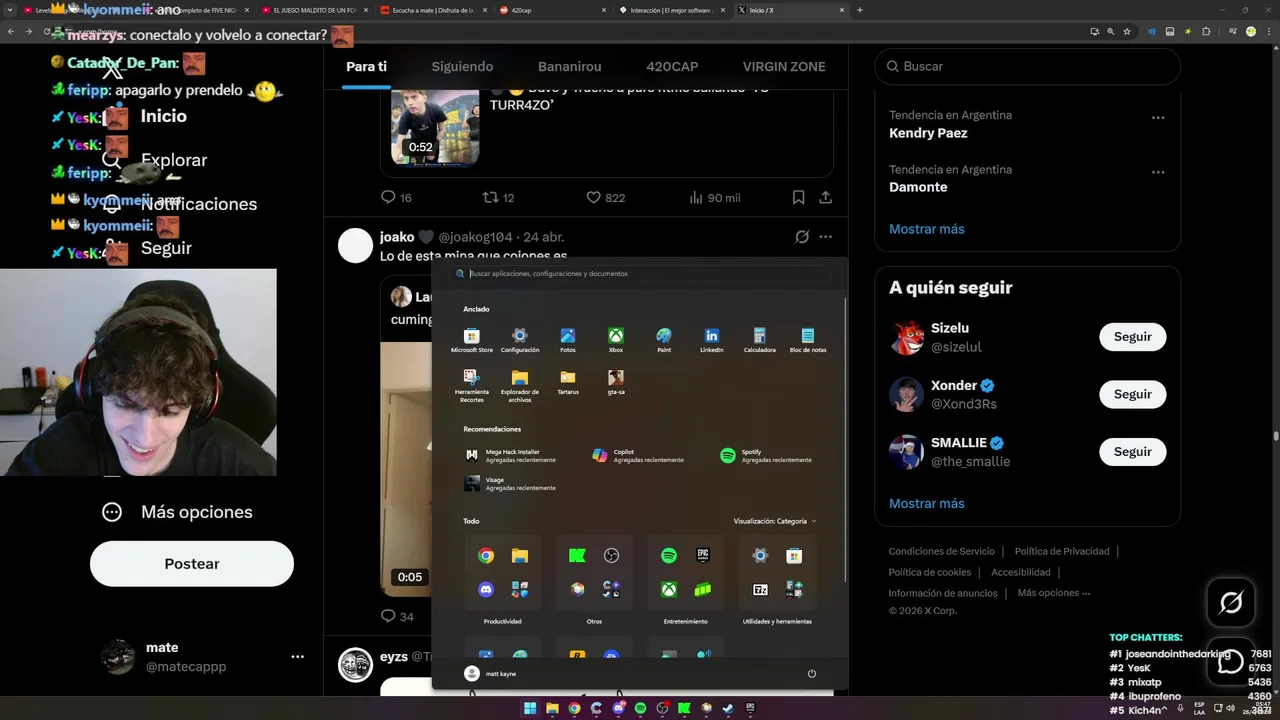1280x720 pixels.
Task: Open mate account menu ellipsis
Action: pos(297,657)
